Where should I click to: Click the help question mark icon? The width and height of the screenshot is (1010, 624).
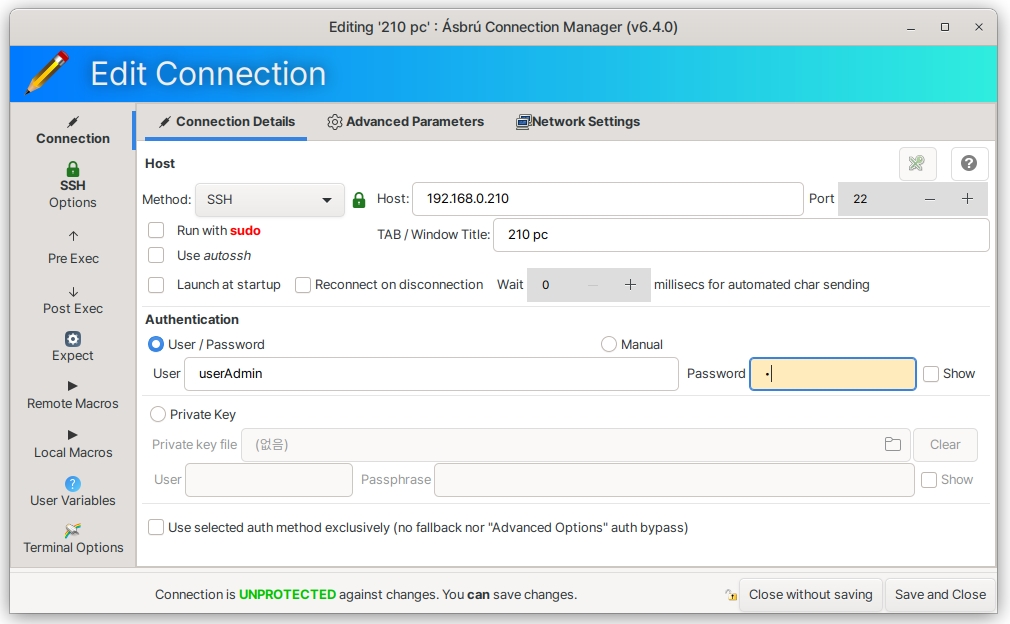(968, 164)
